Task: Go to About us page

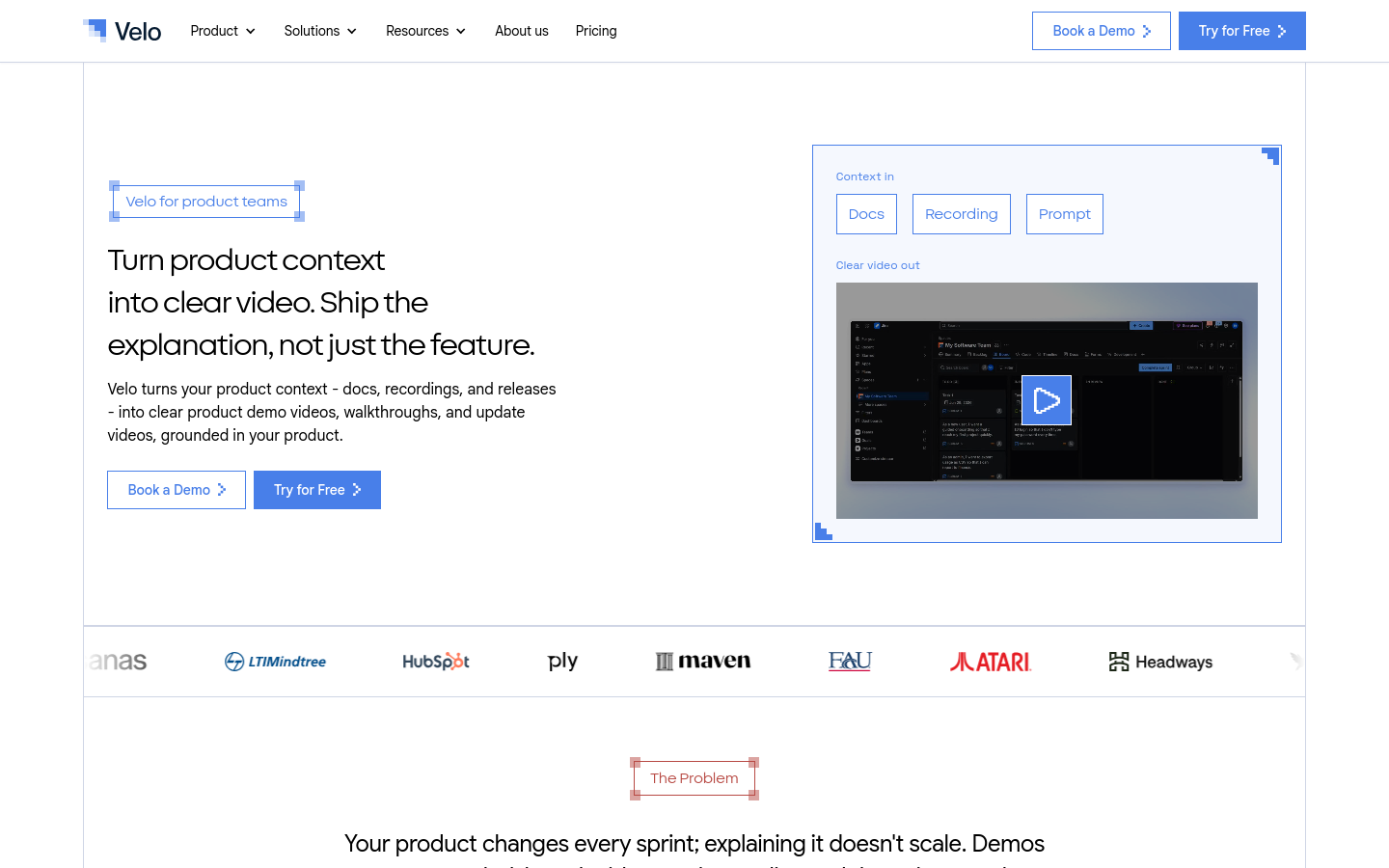Action: 522,31
